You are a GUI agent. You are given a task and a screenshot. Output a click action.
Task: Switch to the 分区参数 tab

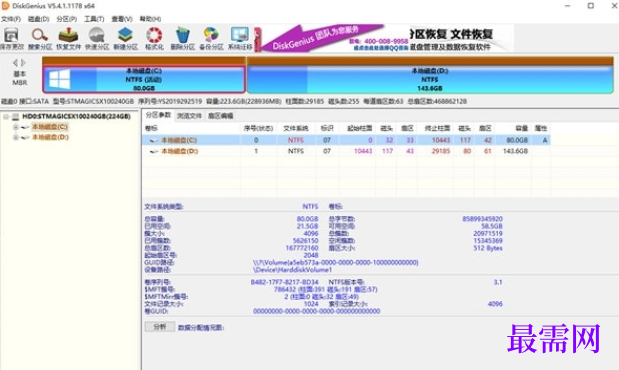pyautogui.click(x=158, y=115)
